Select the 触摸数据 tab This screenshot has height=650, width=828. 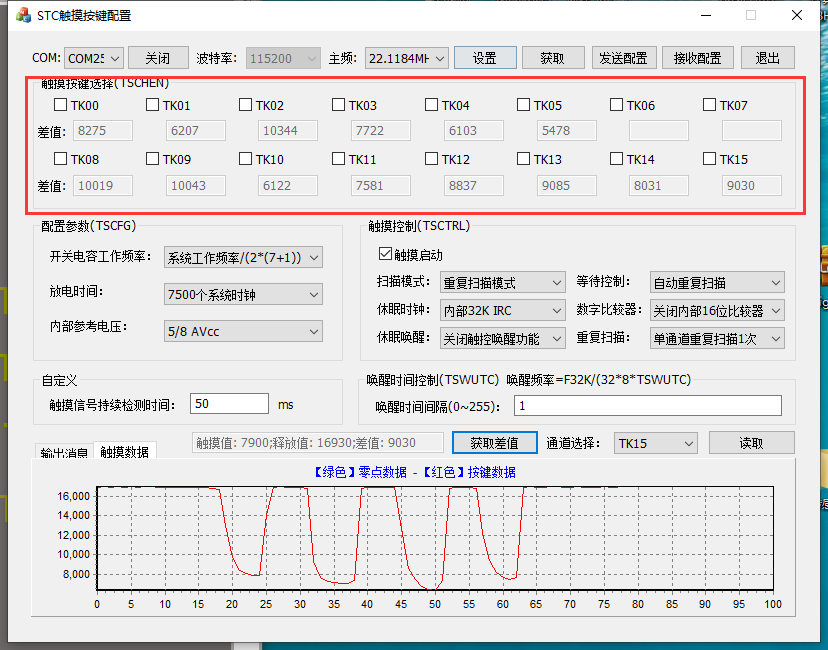click(124, 452)
